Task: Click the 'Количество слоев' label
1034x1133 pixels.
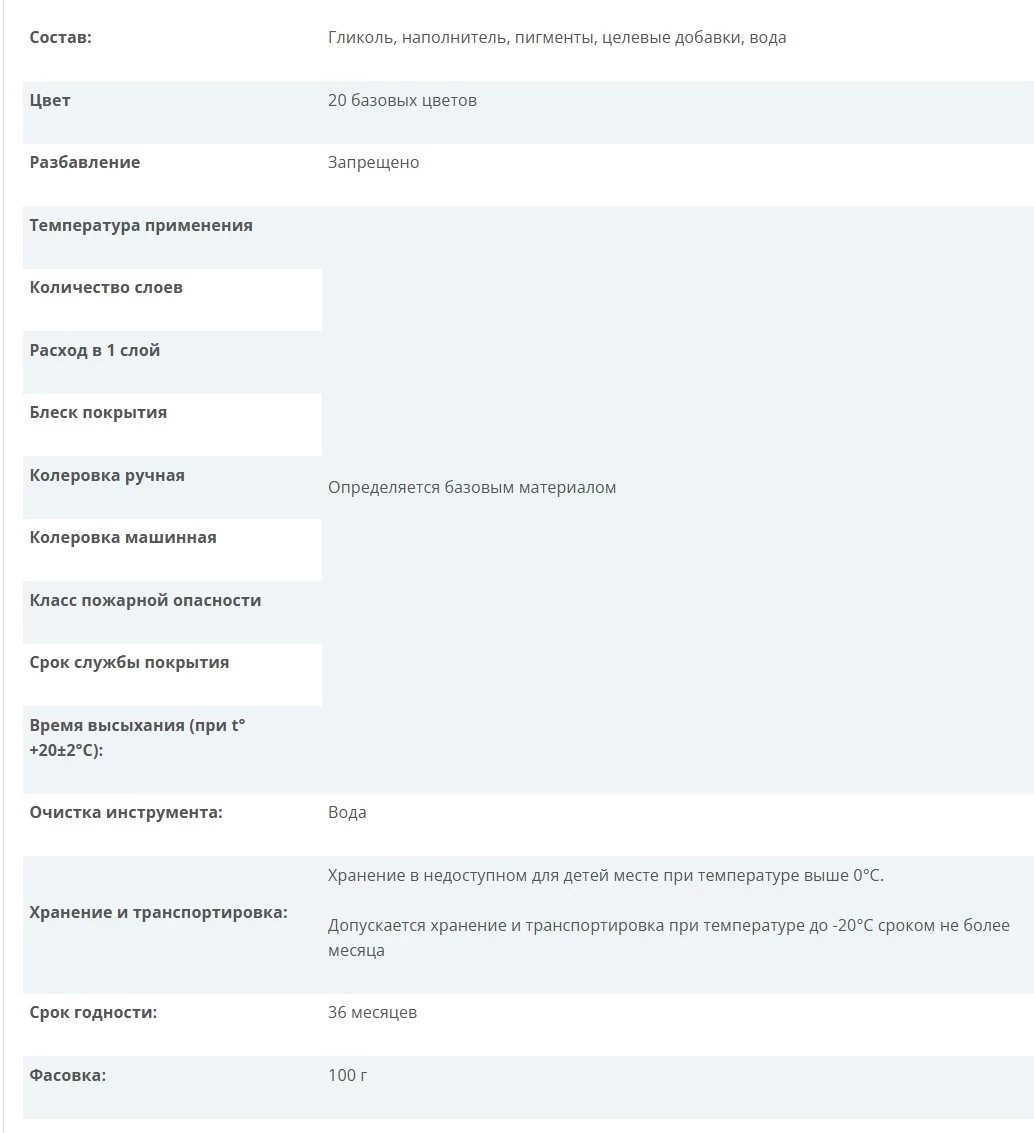Action: click(106, 288)
